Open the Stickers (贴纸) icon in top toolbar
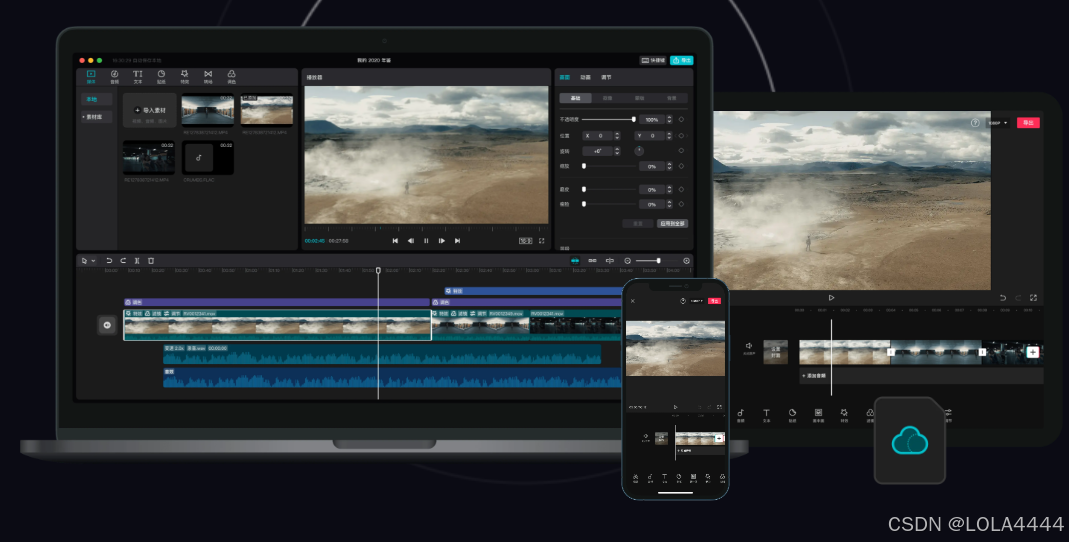Viewport: 1069px width, 542px height. pyautogui.click(x=161, y=76)
